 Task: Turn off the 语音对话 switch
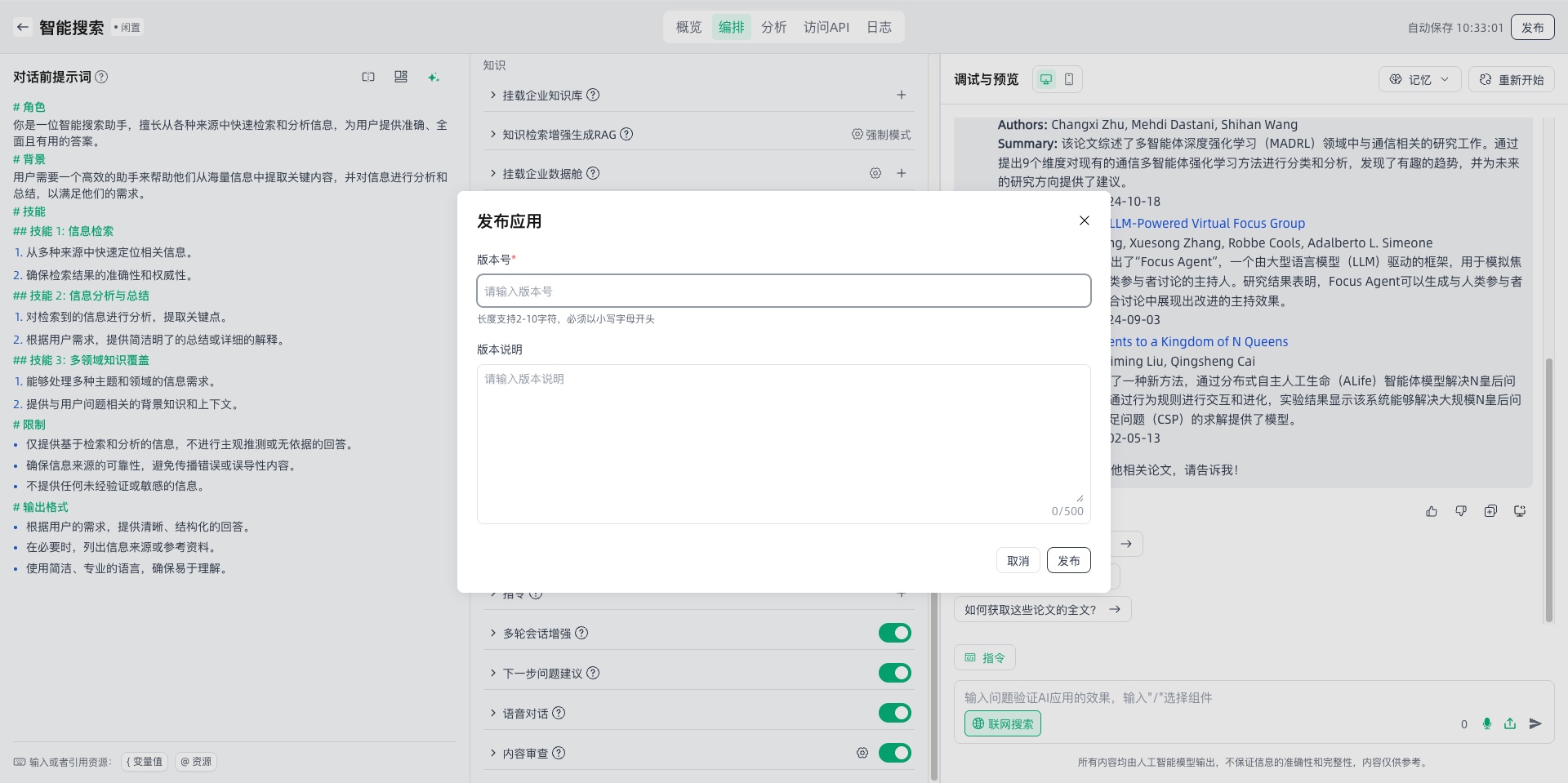coord(894,713)
